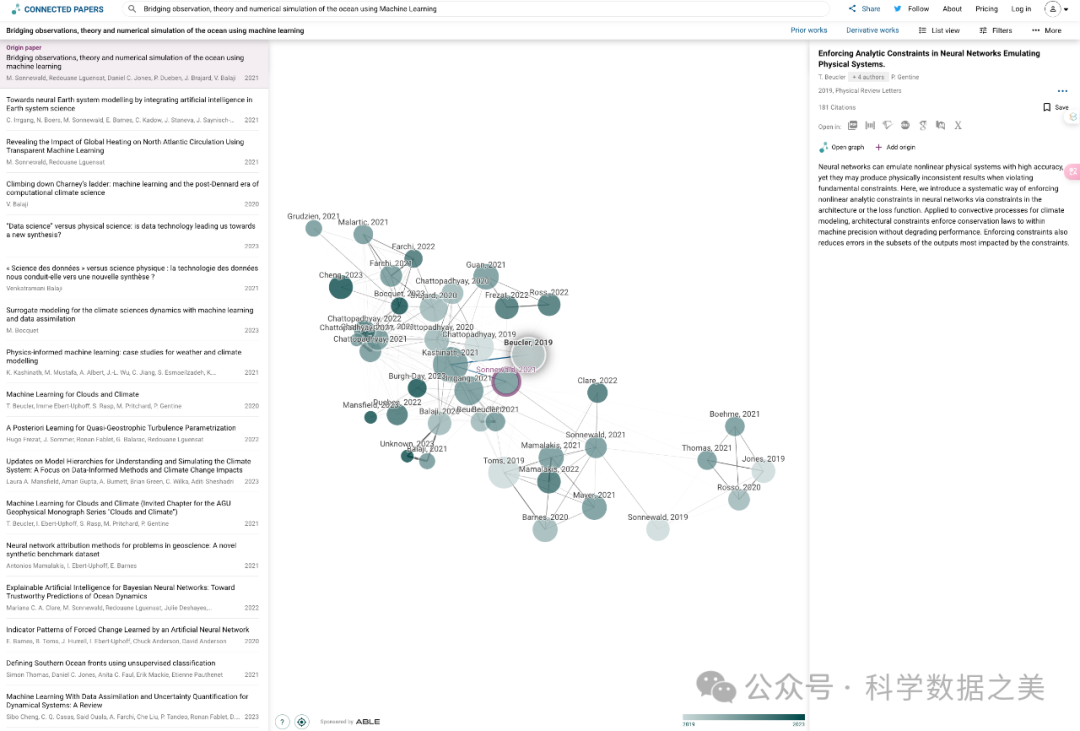1080x731 pixels.
Task: Open the user account dropdown arrow
Action: pos(1065,9)
